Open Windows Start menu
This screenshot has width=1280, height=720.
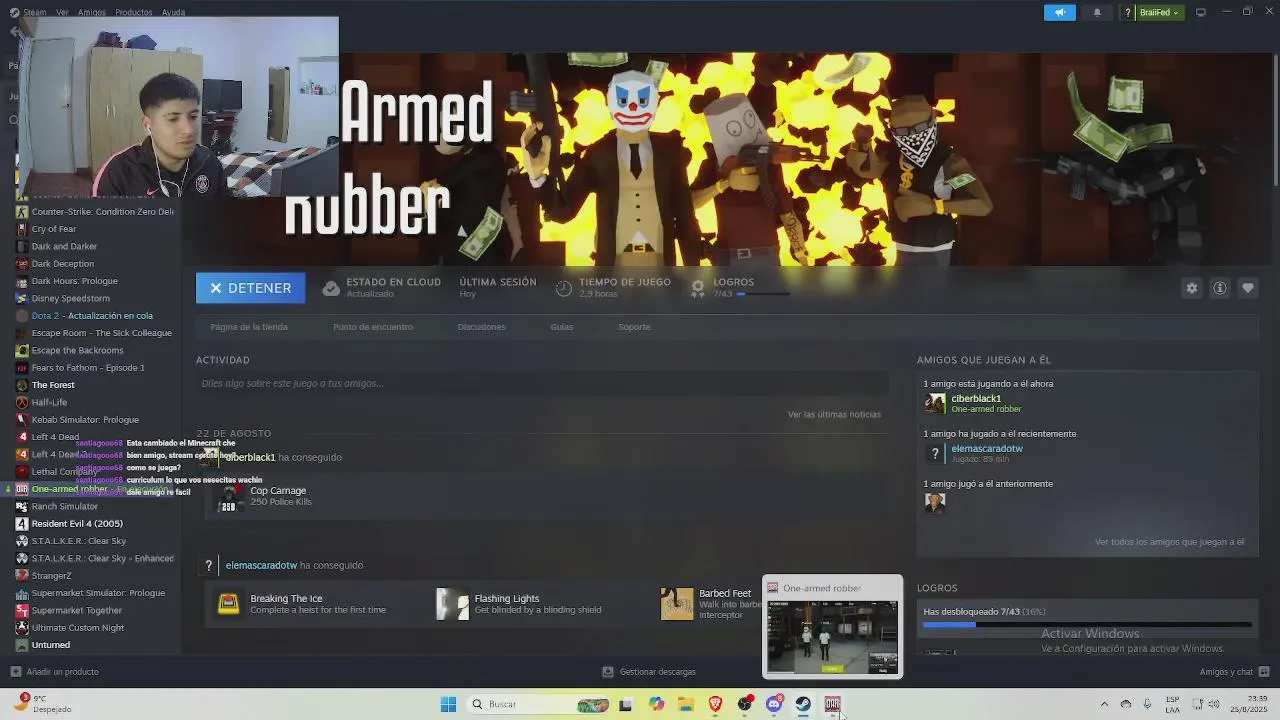[x=448, y=704]
